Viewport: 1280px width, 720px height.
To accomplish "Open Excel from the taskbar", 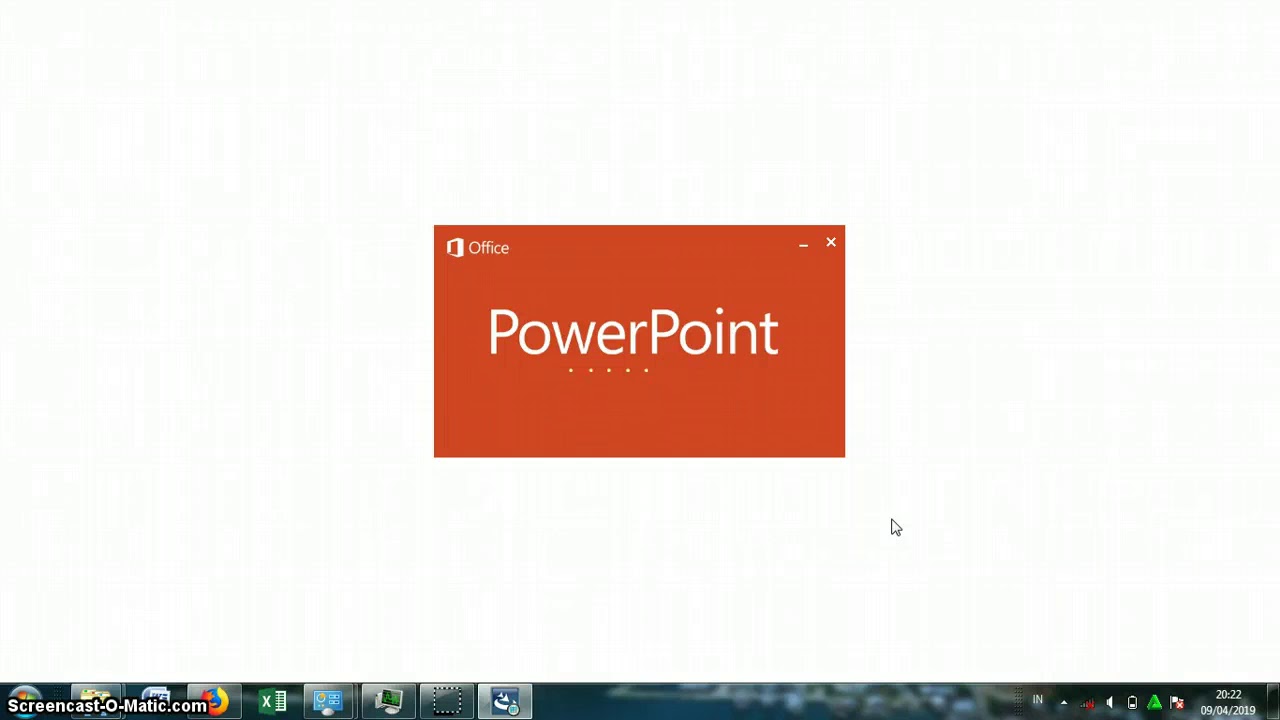I will (x=273, y=701).
